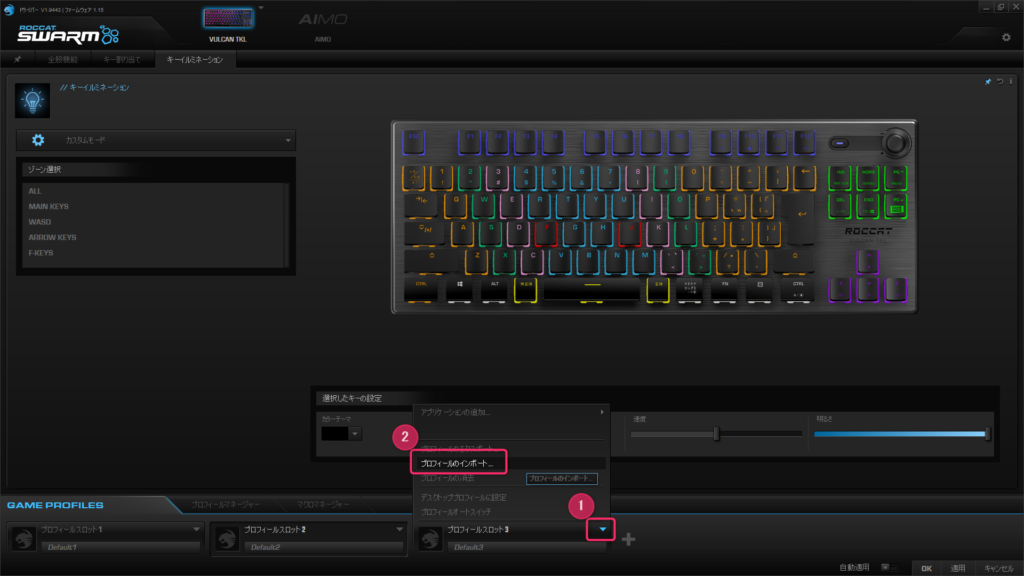Image resolution: width=1024 pixels, height=576 pixels.
Task: Pin the key illumination panel
Action: click(x=987, y=82)
